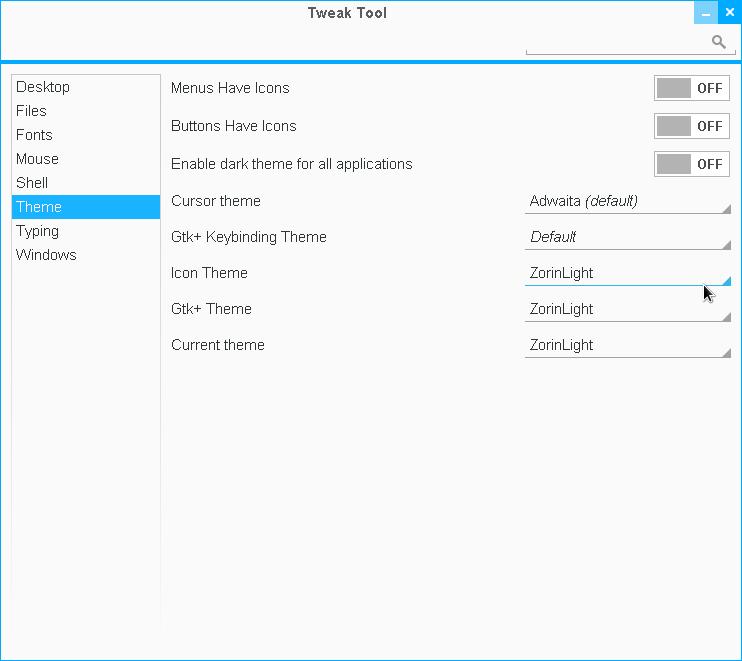Expand Gtk+ Keybinding Theme dropdown

629,237
